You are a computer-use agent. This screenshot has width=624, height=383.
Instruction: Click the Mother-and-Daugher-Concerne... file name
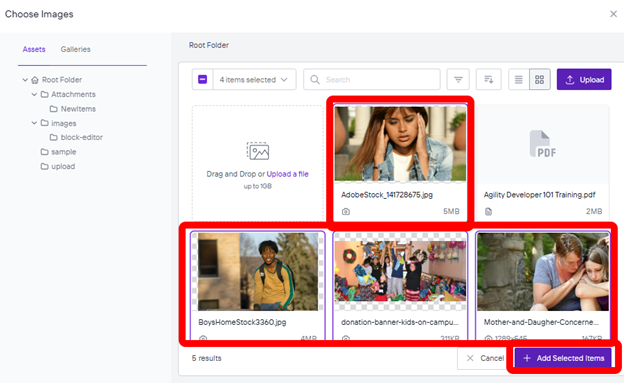tap(541, 322)
